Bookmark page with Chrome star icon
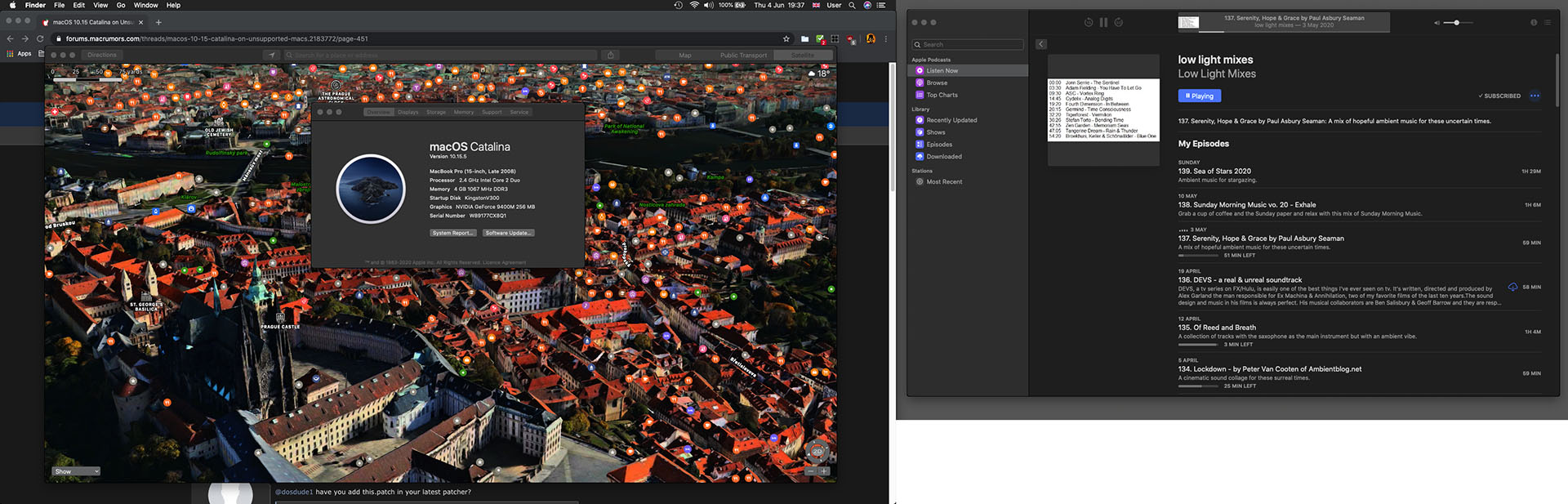 click(786, 38)
